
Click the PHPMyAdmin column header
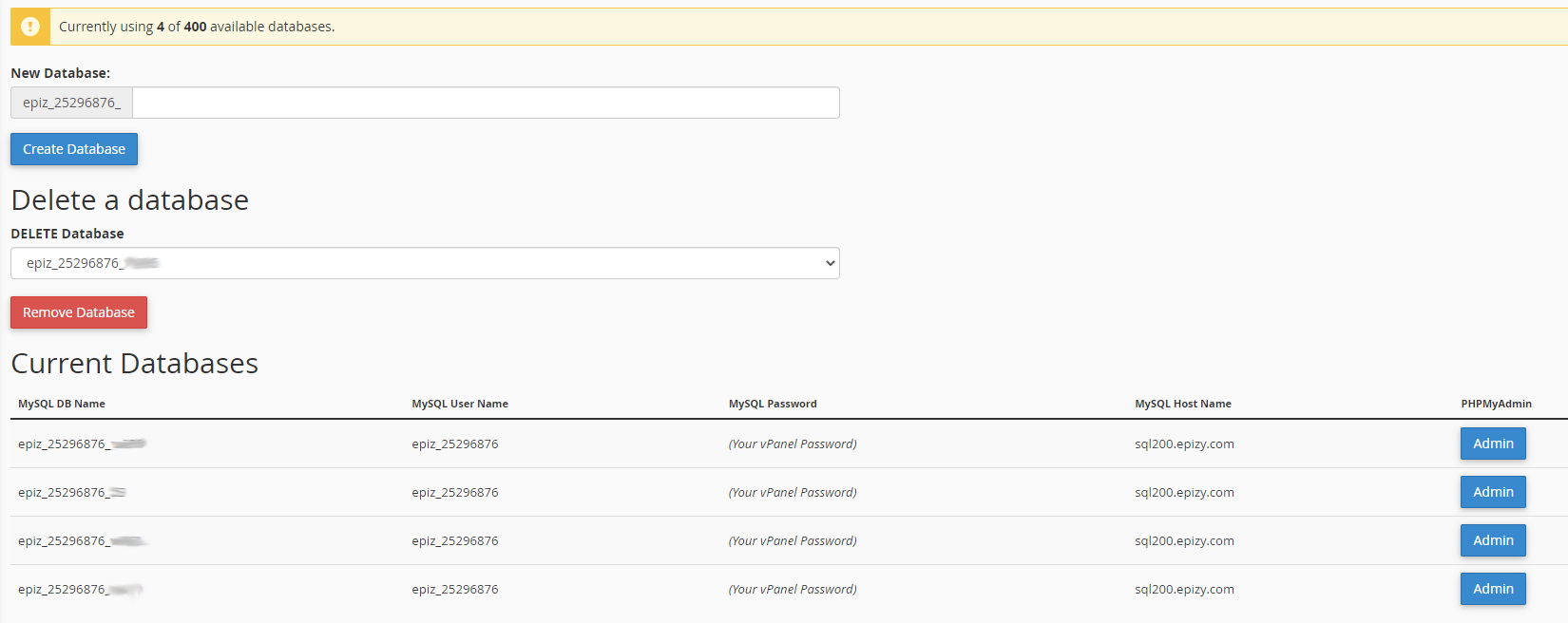click(1496, 404)
